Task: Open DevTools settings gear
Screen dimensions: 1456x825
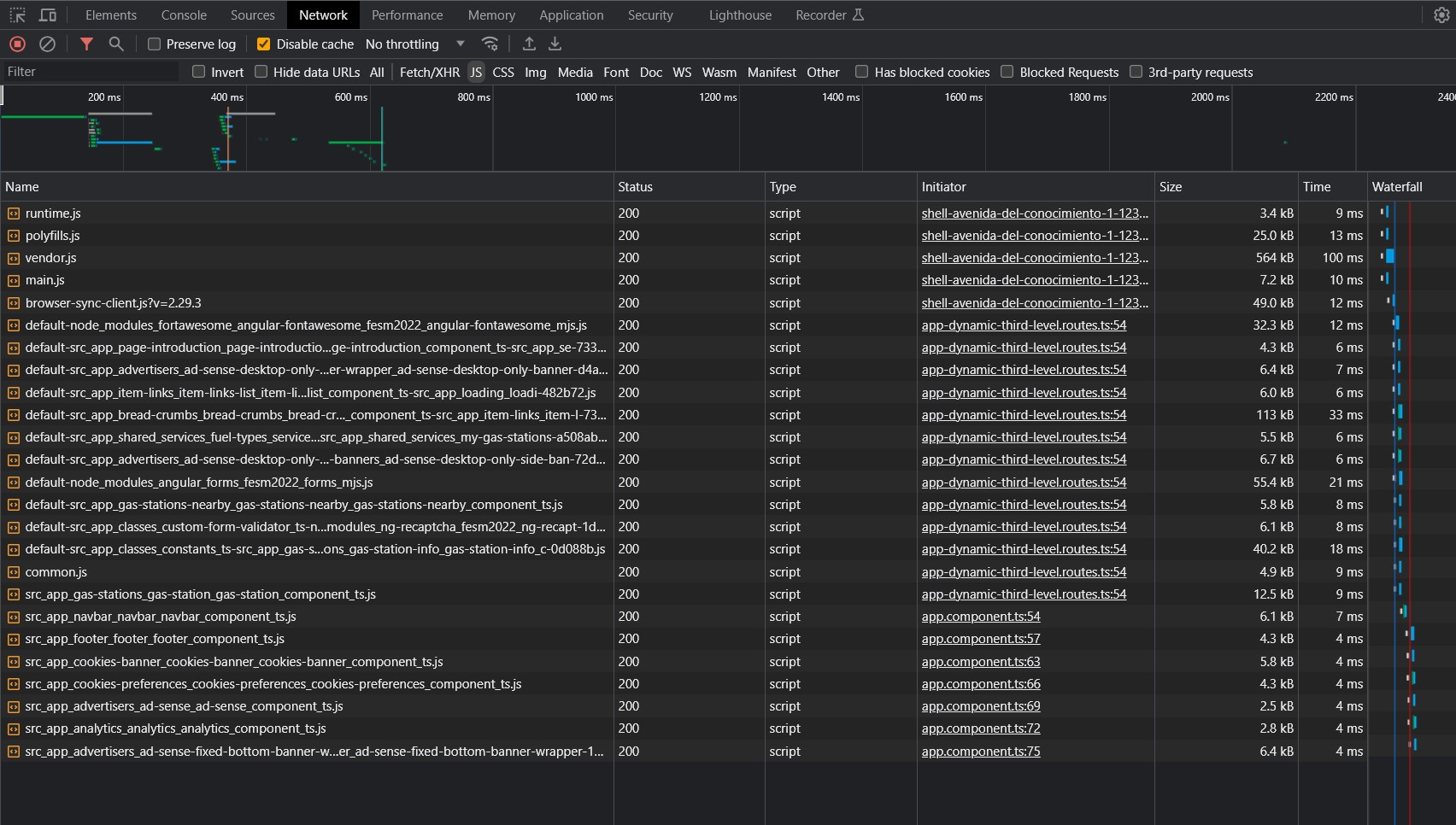Action: 1441,15
